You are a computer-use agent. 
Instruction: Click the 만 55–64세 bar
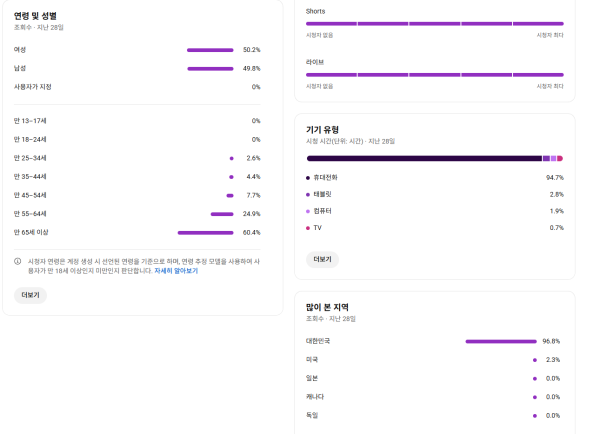(222, 214)
